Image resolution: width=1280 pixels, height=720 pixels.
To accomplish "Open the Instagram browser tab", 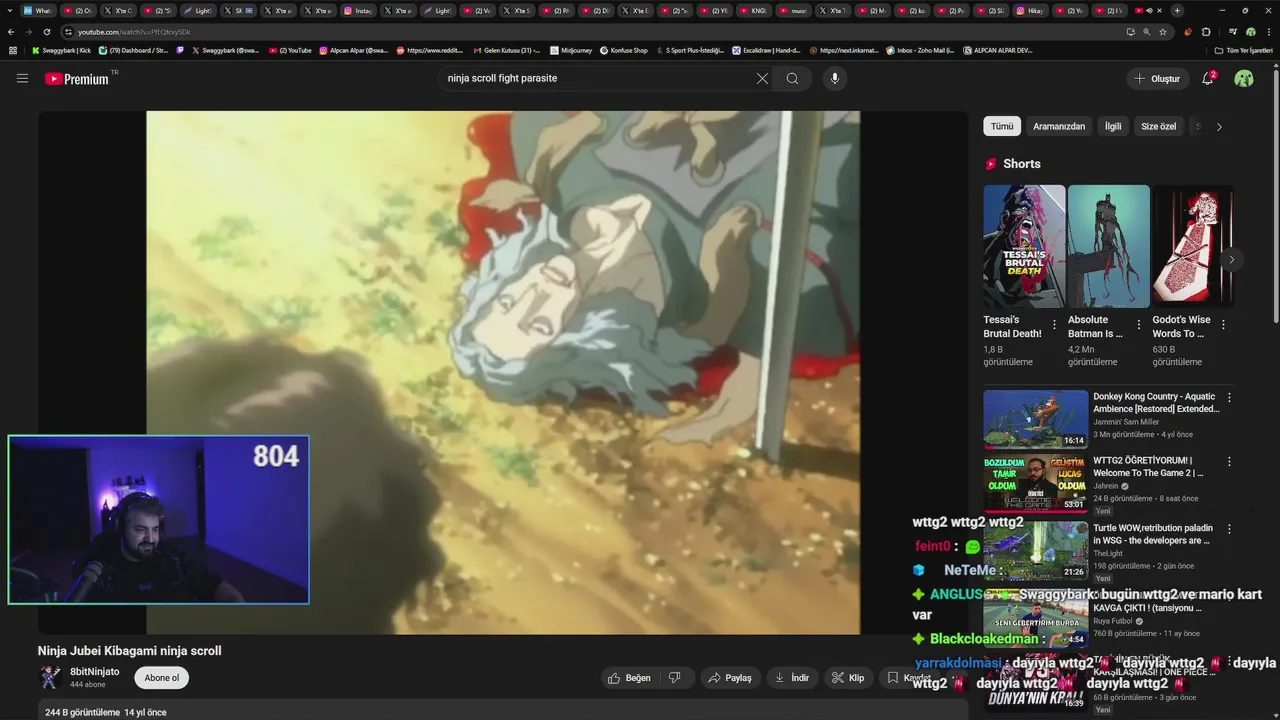I will coord(358,11).
